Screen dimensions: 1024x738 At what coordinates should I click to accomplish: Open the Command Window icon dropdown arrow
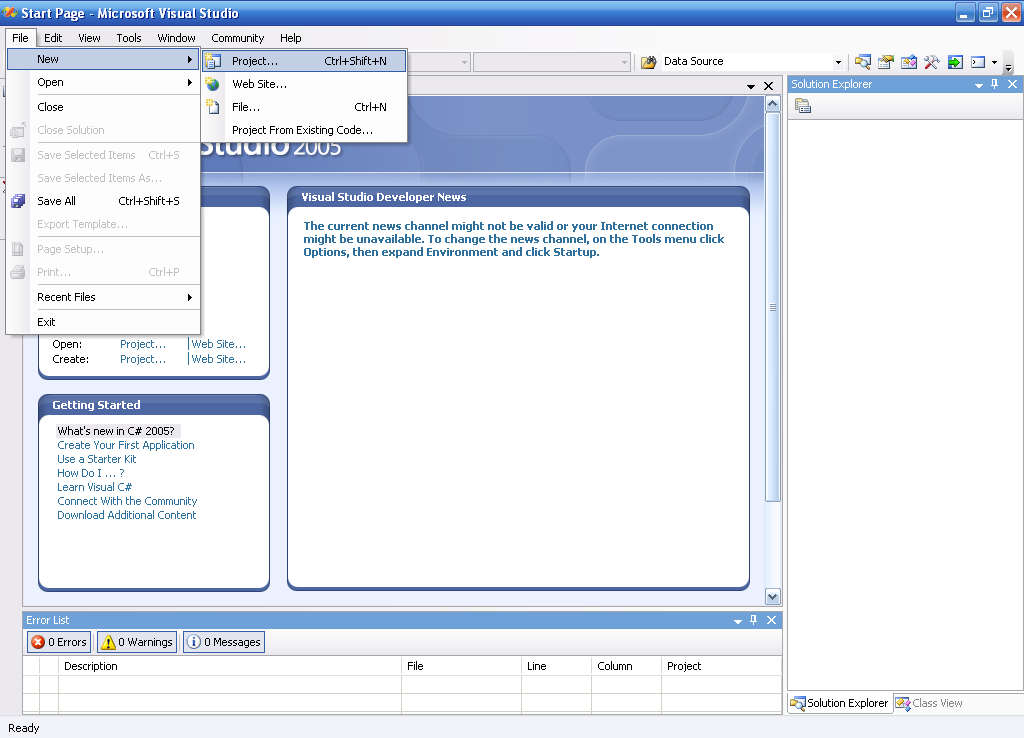[994, 62]
